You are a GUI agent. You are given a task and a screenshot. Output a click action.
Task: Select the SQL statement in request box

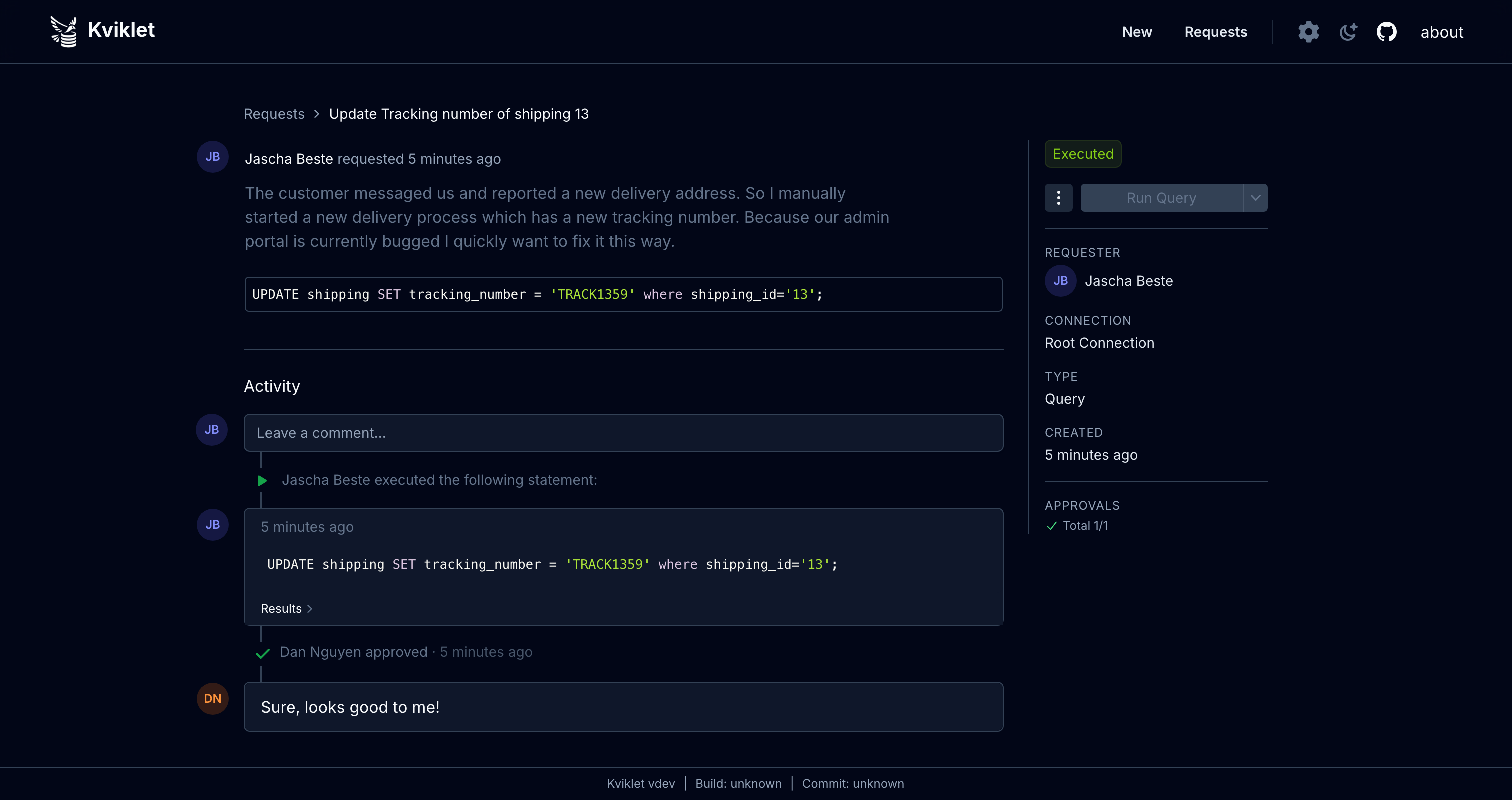pos(537,294)
